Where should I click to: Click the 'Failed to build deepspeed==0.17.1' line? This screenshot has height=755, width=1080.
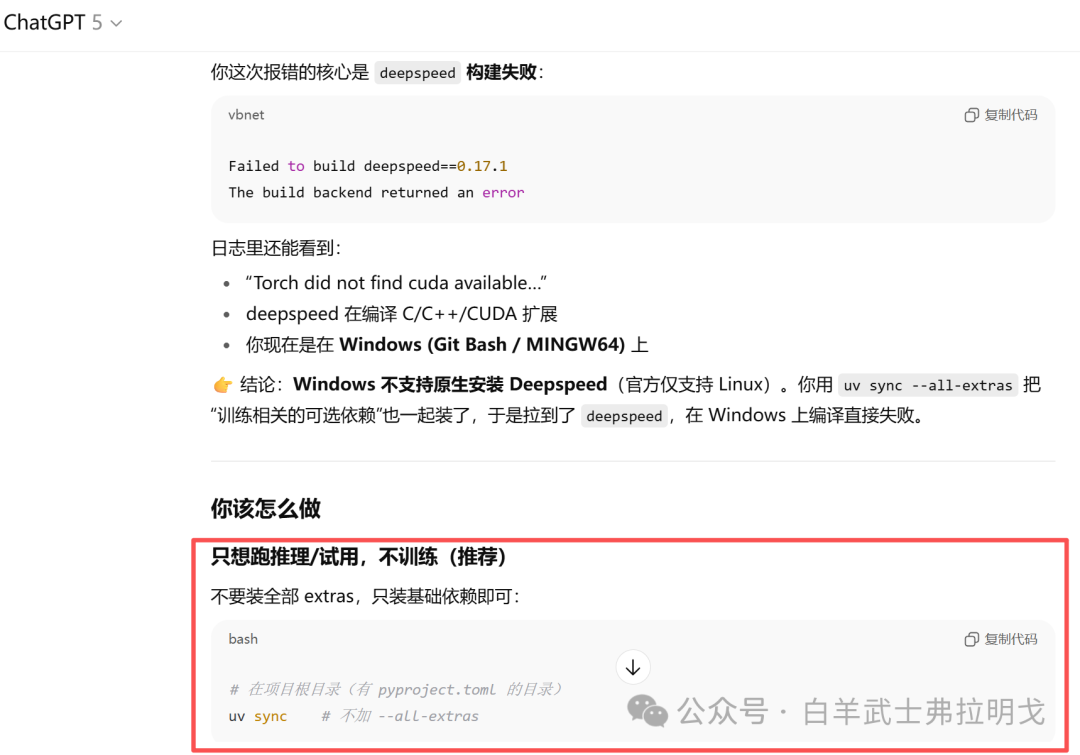(368, 166)
